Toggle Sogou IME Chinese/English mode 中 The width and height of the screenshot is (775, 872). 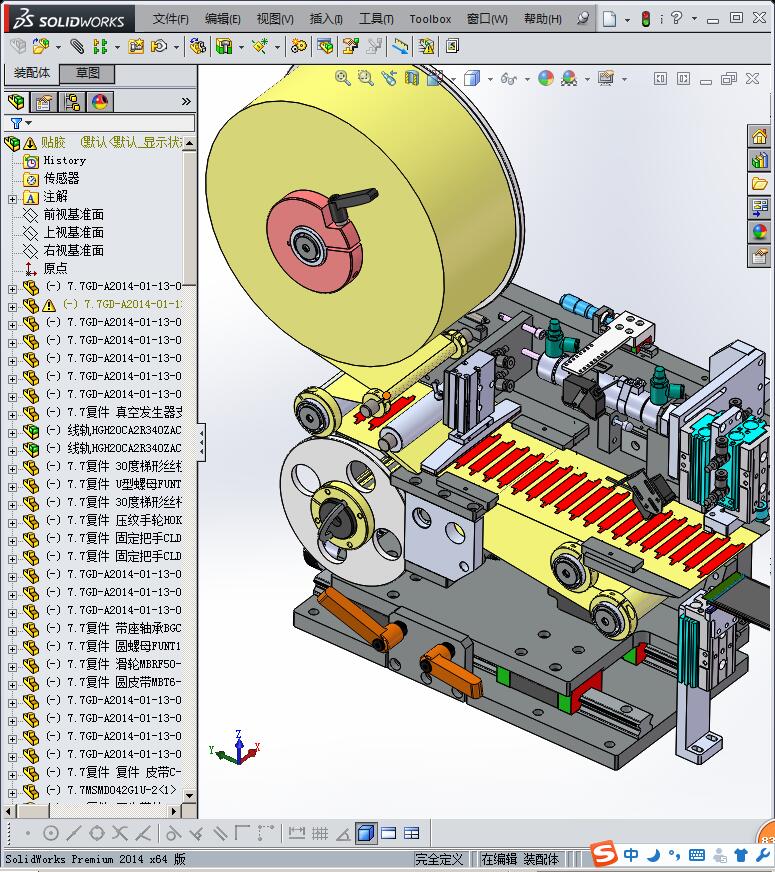[631, 854]
